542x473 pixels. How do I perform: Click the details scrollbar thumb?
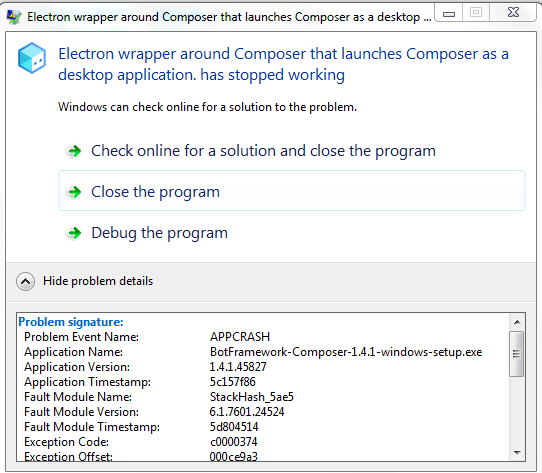tap(517, 354)
